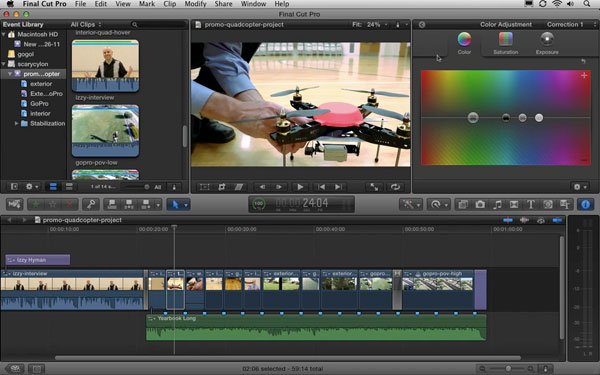600x375 pixels.
Task: Select the Izzy Hyman title clip
Action: pyautogui.click(x=38, y=260)
